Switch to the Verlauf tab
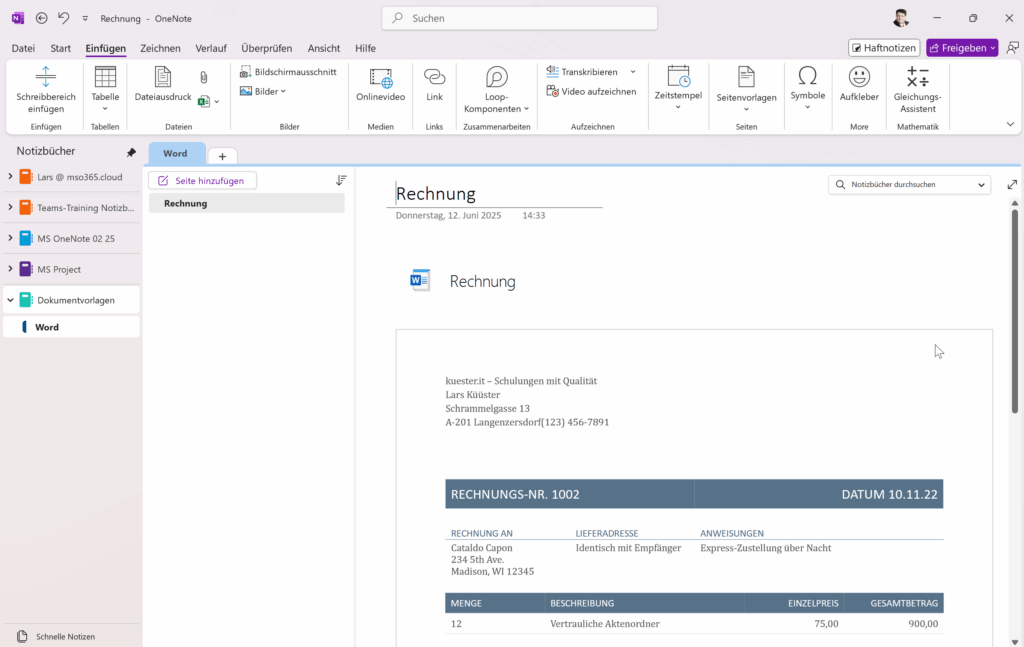The image size is (1024, 647). coord(211,48)
